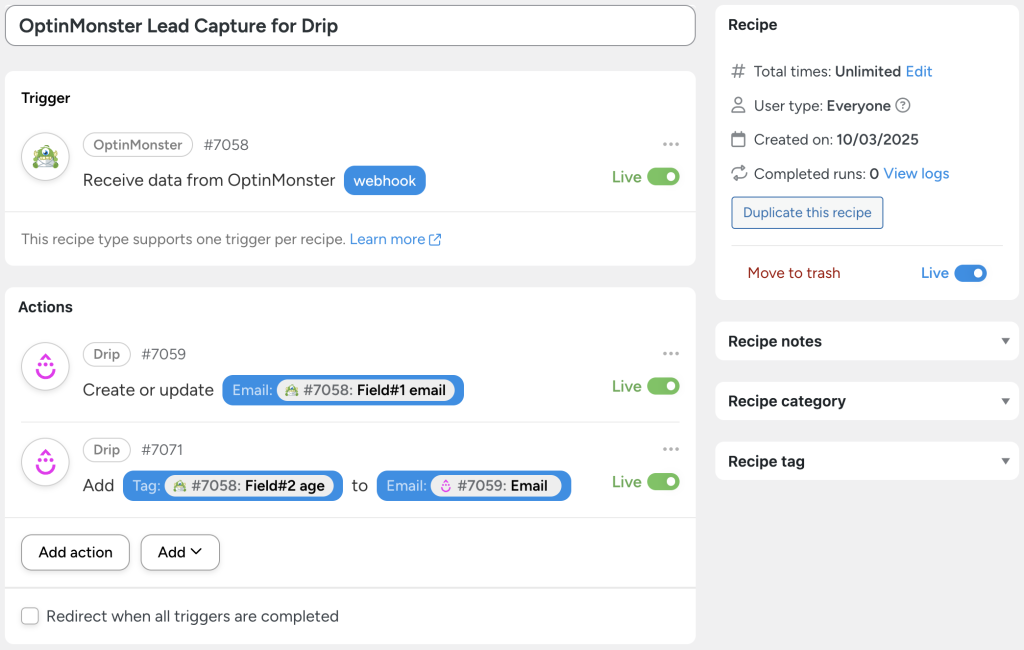
Task: Click the Duplicate this recipe button
Action: pyautogui.click(x=807, y=212)
